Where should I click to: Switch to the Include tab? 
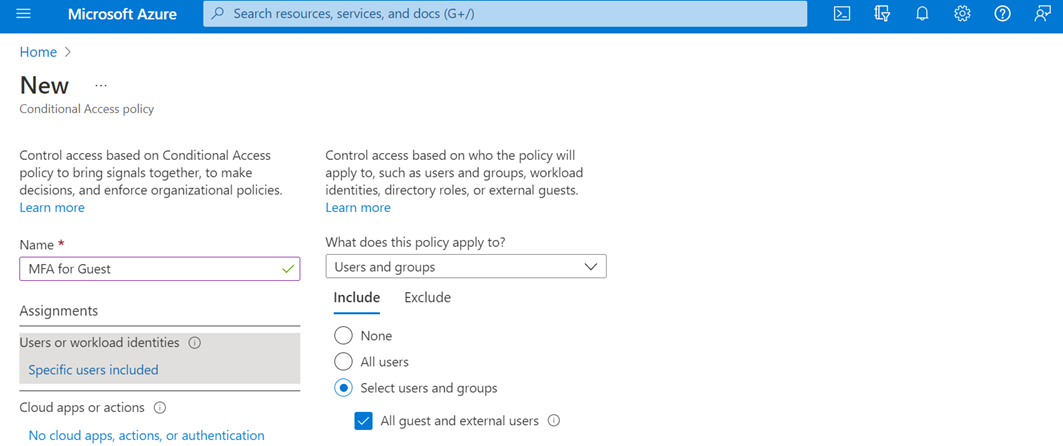pyautogui.click(x=357, y=298)
